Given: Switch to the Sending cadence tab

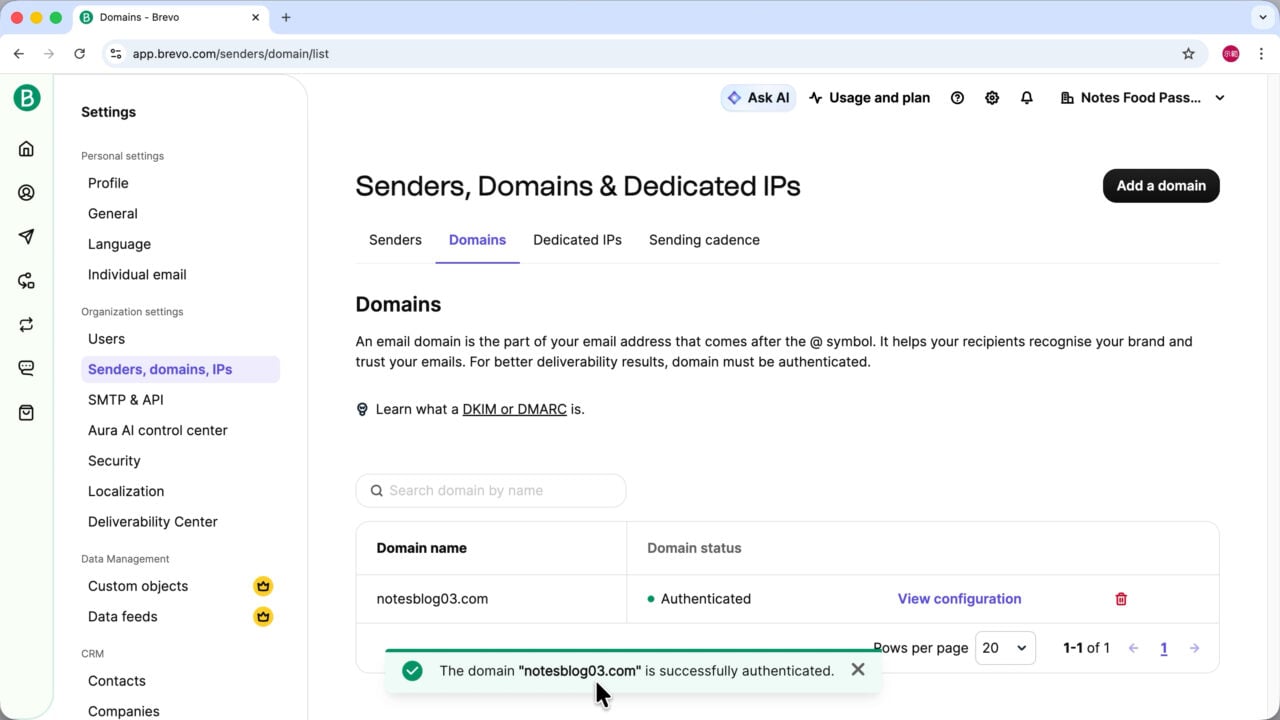Looking at the screenshot, I should click(704, 240).
